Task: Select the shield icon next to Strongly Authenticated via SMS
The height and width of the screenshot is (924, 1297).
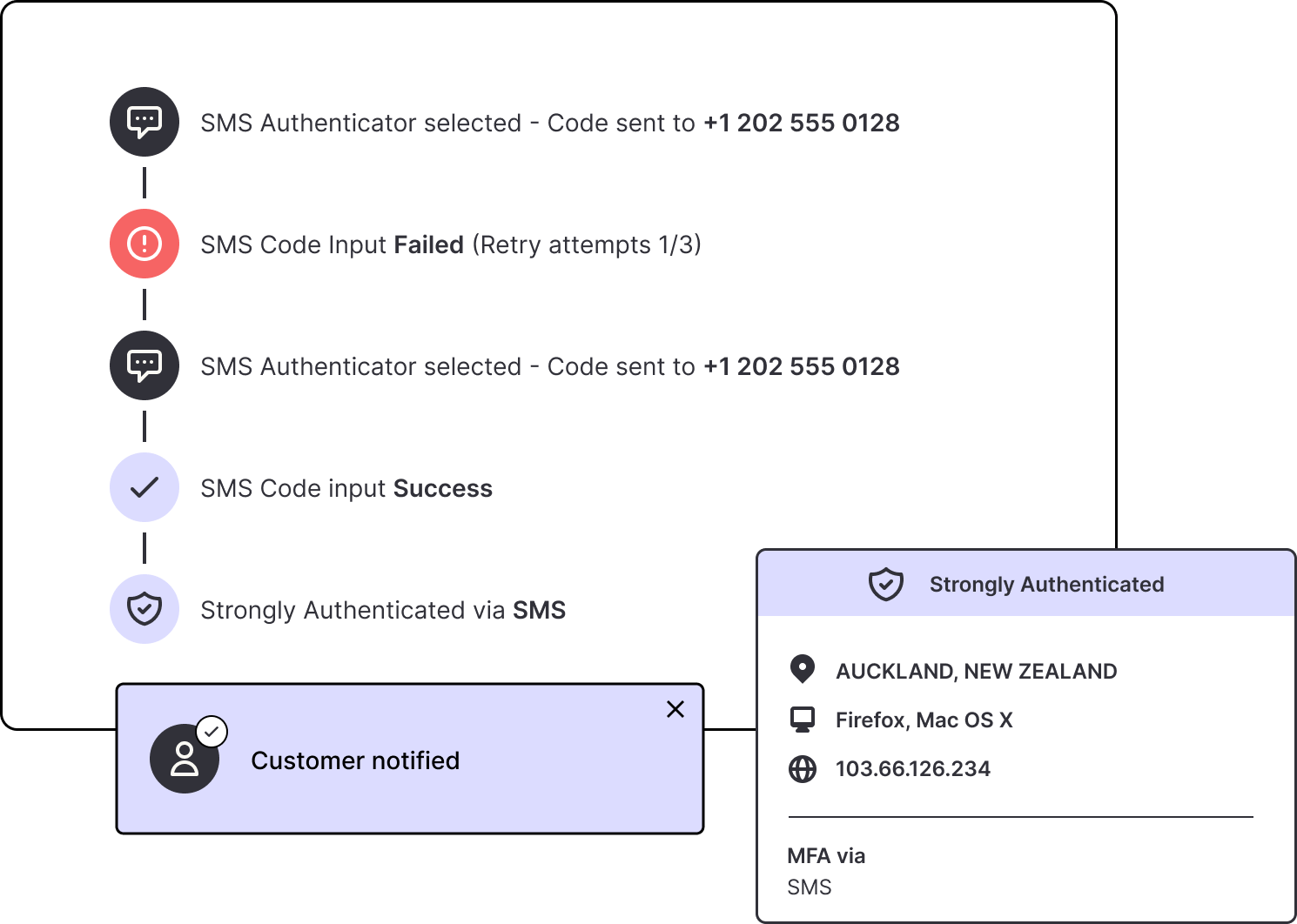Action: click(x=144, y=609)
